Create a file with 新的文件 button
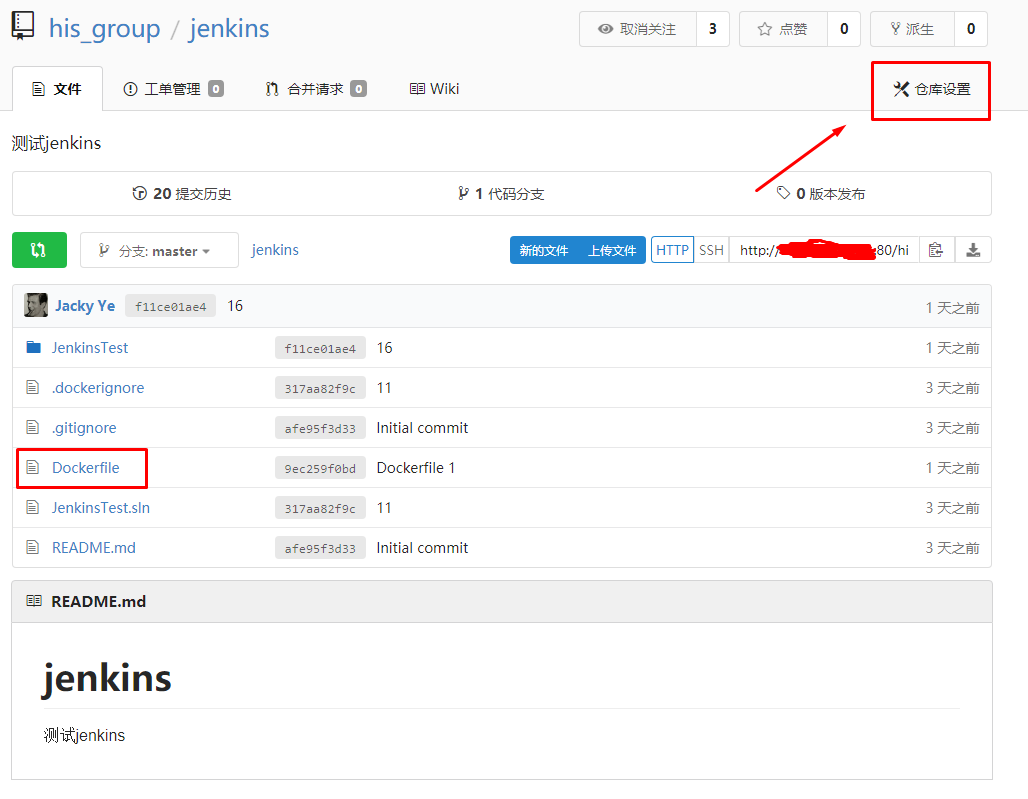This screenshot has height=799, width=1028. [x=544, y=250]
